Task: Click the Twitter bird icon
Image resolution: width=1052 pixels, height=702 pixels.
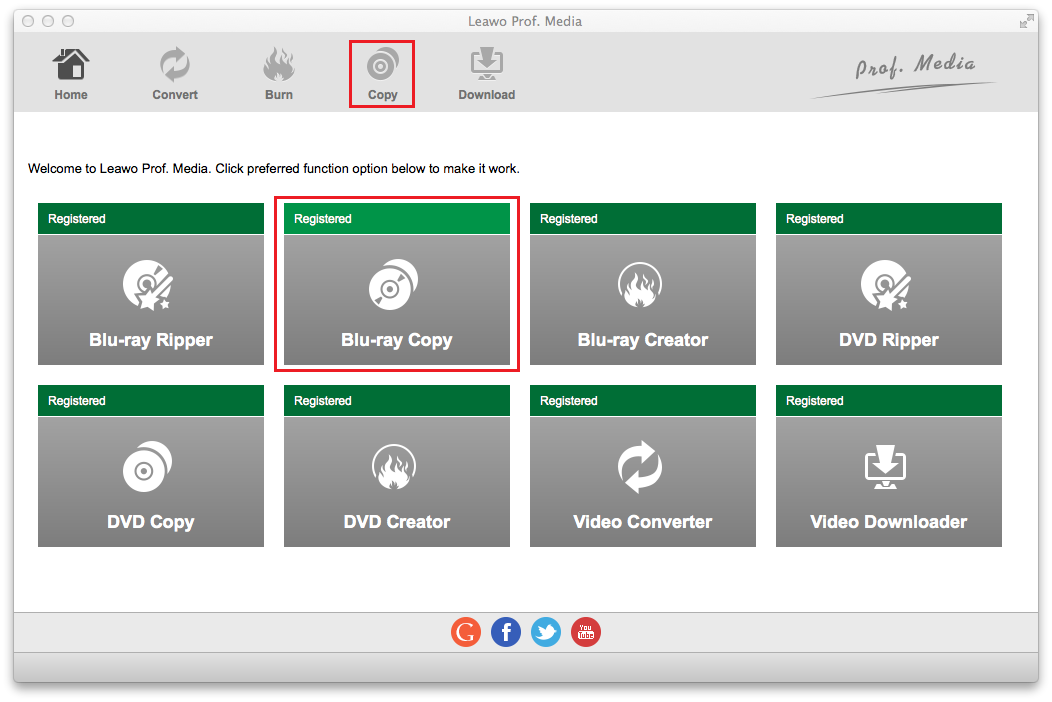Action: [546, 632]
